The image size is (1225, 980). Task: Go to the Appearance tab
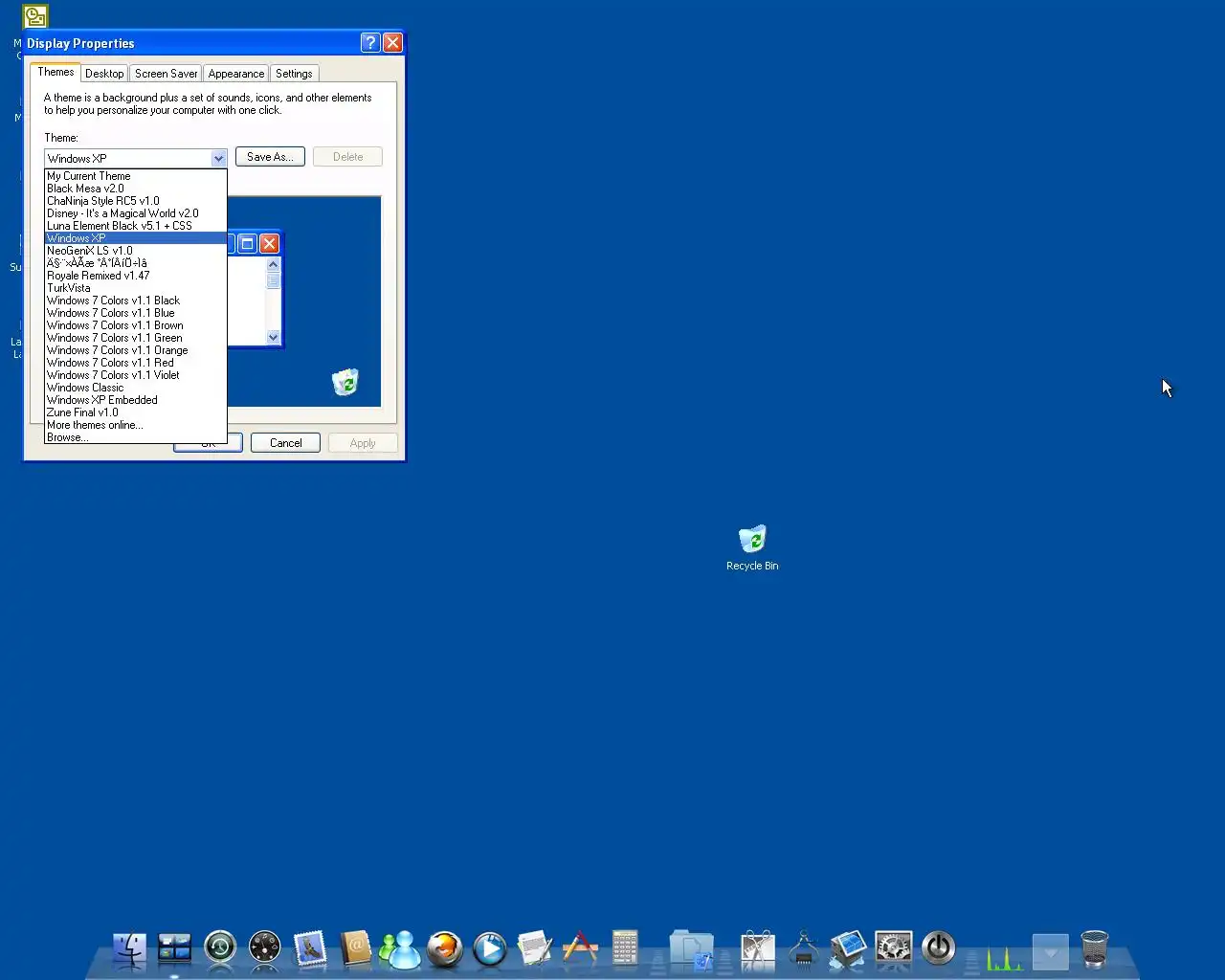[x=236, y=74]
